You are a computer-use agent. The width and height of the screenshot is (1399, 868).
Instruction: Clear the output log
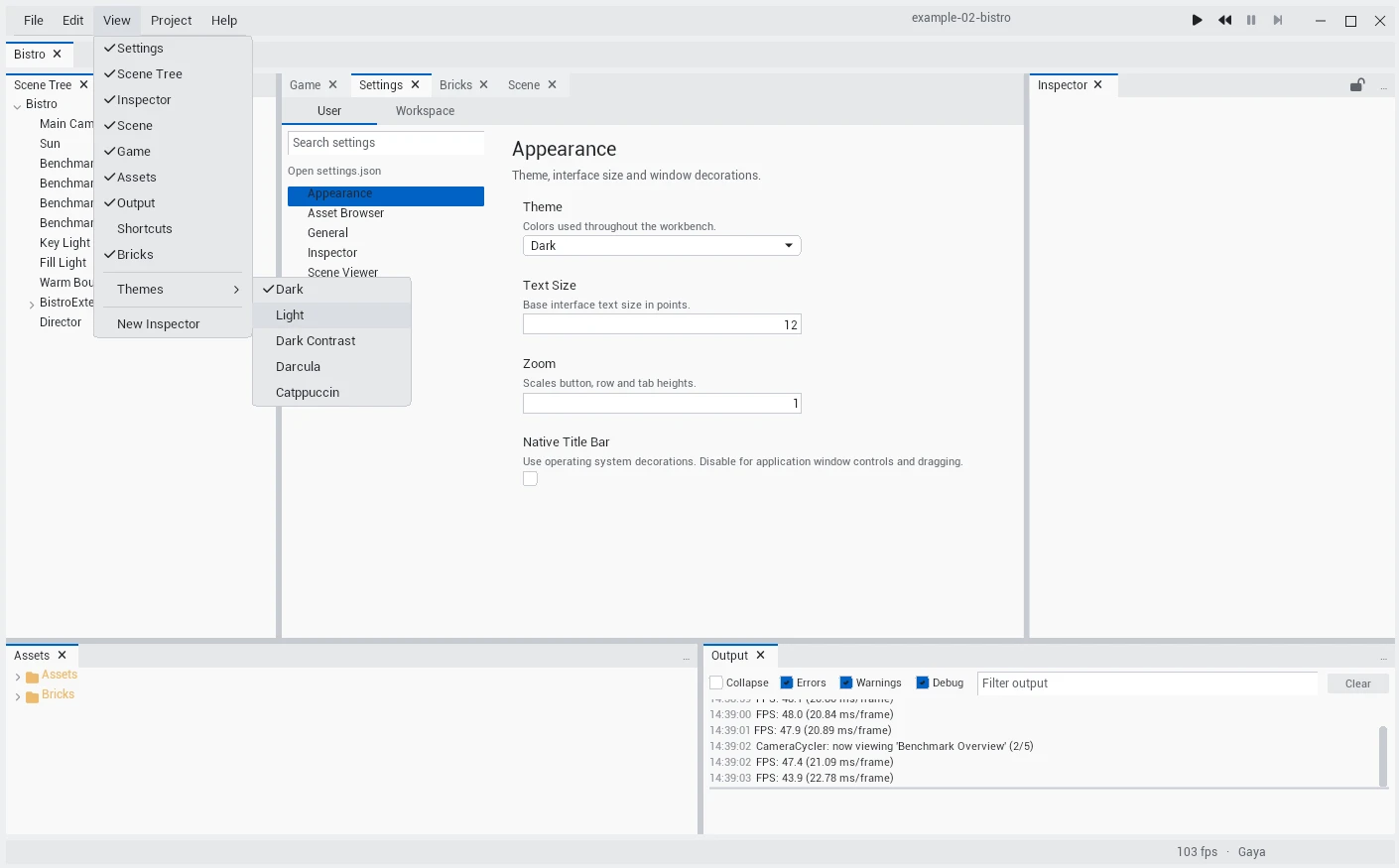click(1357, 683)
